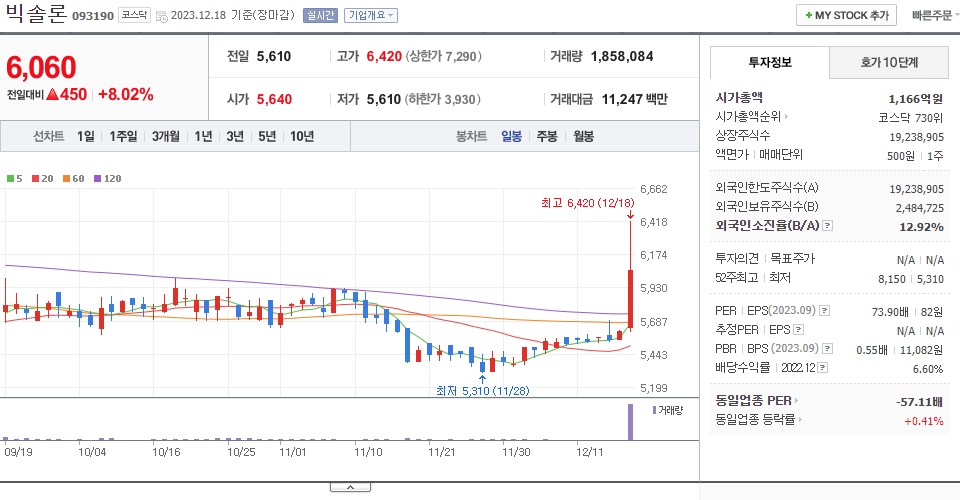Screen dimensions: 960x500
Task: Click the green 5-day moving average legend
Action: point(15,179)
